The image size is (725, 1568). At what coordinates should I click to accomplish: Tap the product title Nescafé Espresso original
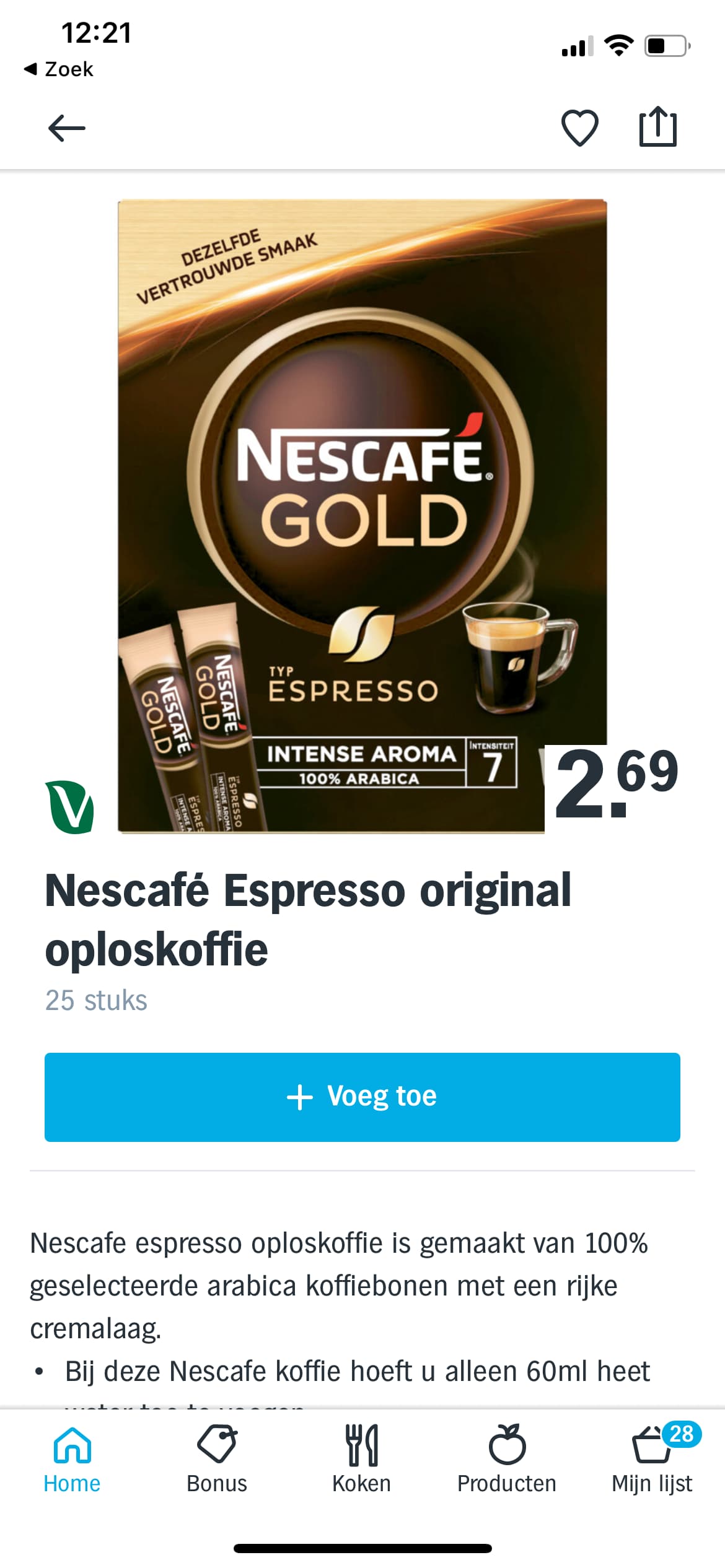[x=309, y=920]
